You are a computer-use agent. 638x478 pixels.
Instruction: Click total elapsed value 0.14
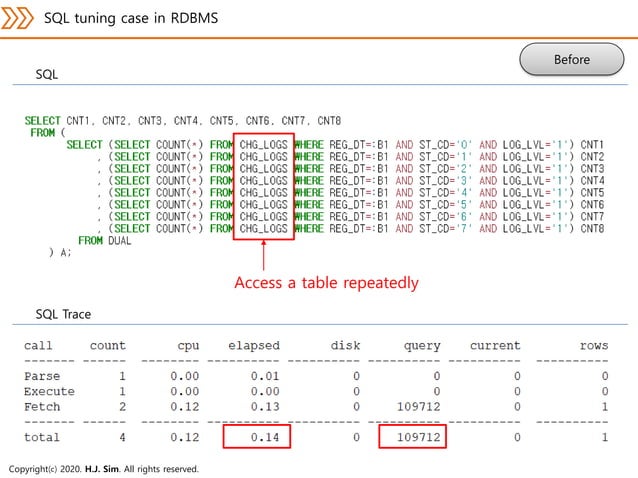pos(265,437)
